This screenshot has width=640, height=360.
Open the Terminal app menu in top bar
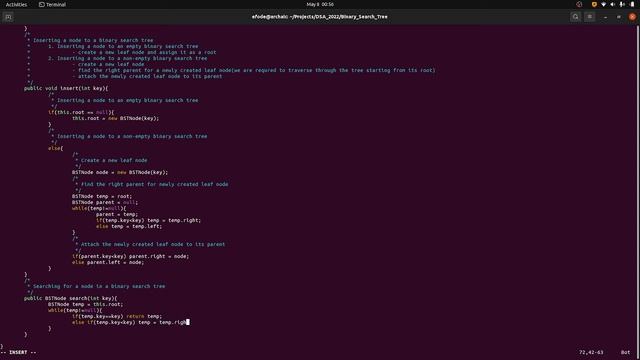(52, 4)
